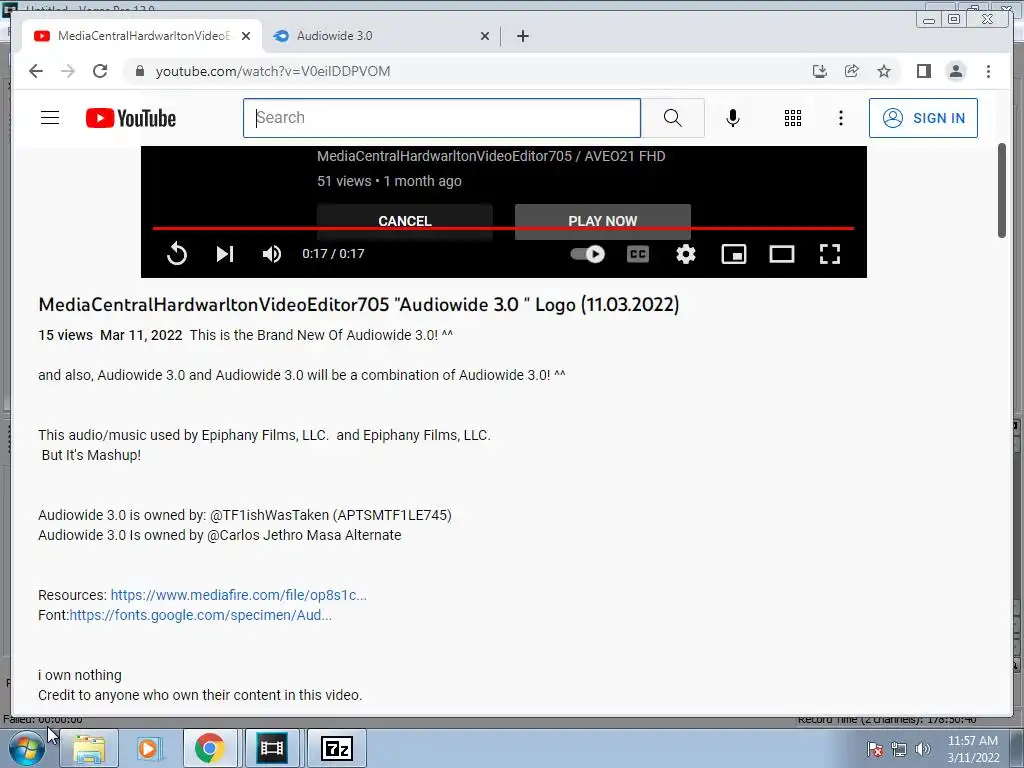Enable miniplayer mode
Screen dimensions: 1024x768
(733, 253)
